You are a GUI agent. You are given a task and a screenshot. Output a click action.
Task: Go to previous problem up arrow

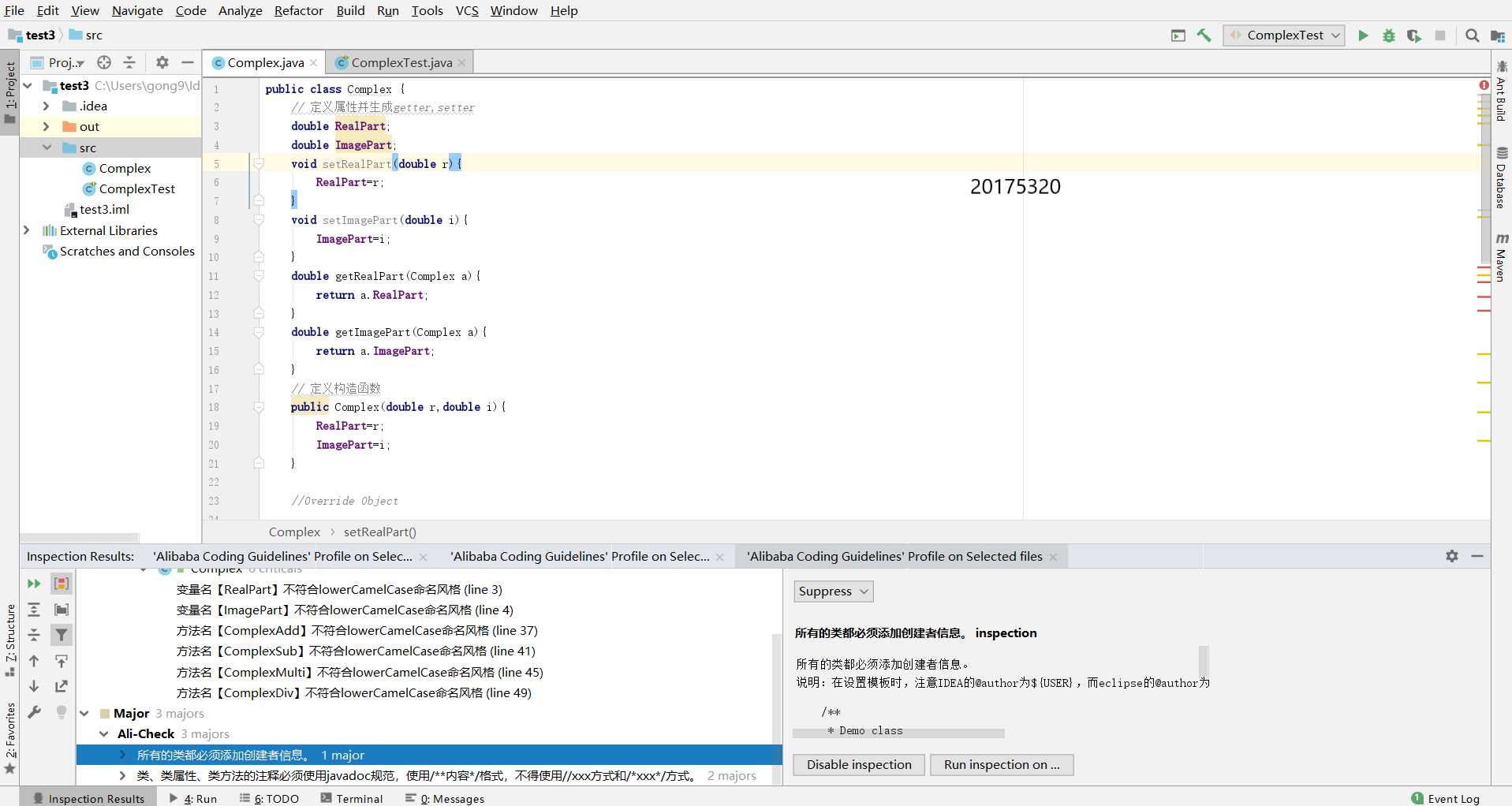point(34,661)
